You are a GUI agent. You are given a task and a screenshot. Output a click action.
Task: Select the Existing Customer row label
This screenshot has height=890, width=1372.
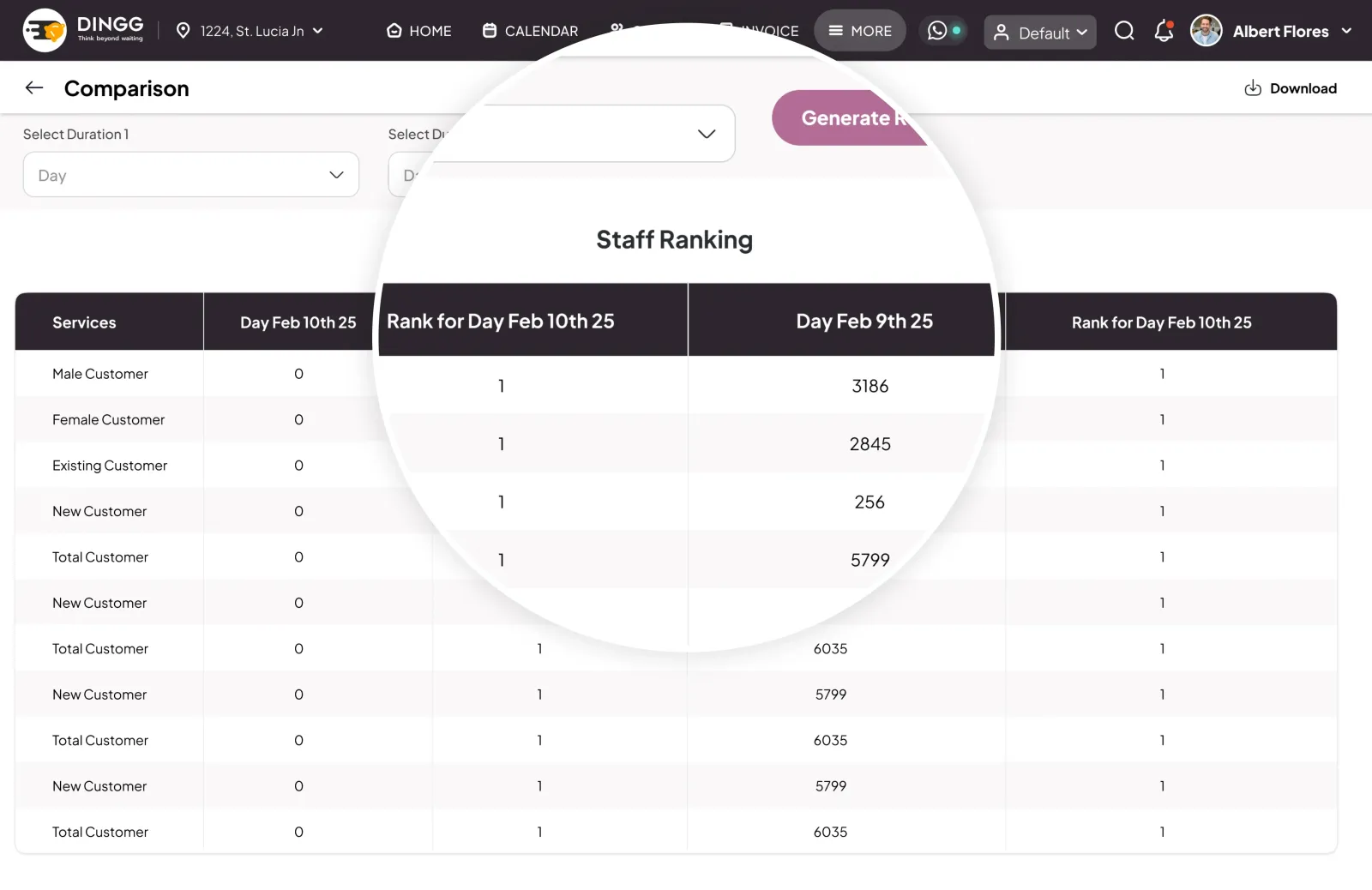[110, 466]
